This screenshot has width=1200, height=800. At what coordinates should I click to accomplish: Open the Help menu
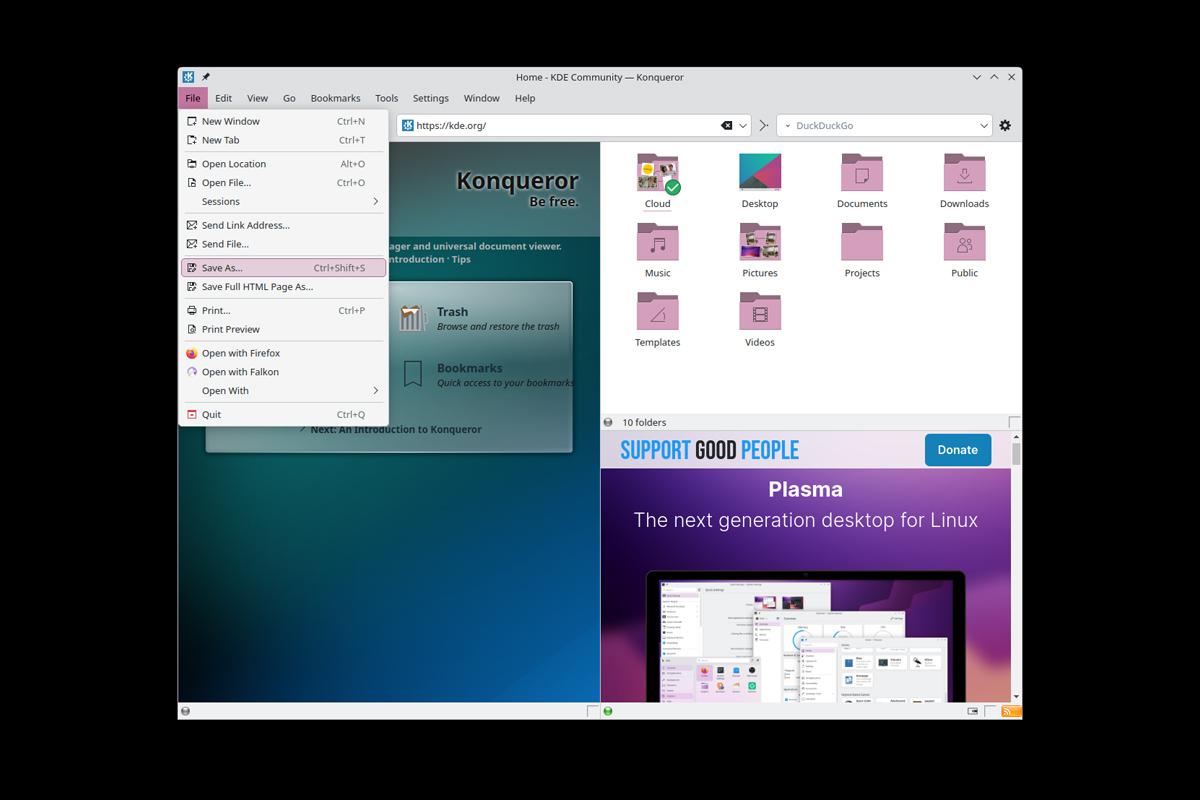click(525, 98)
